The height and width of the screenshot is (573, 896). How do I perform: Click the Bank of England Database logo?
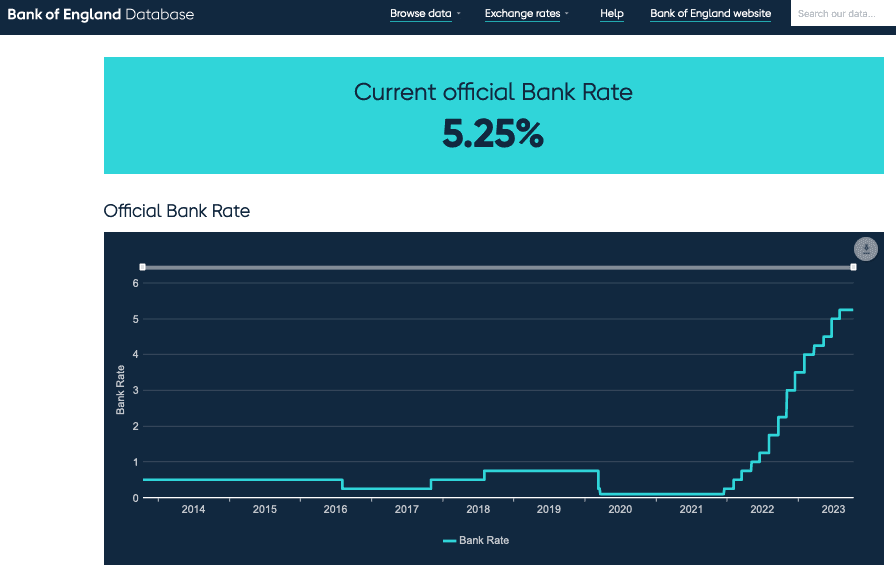tap(101, 14)
